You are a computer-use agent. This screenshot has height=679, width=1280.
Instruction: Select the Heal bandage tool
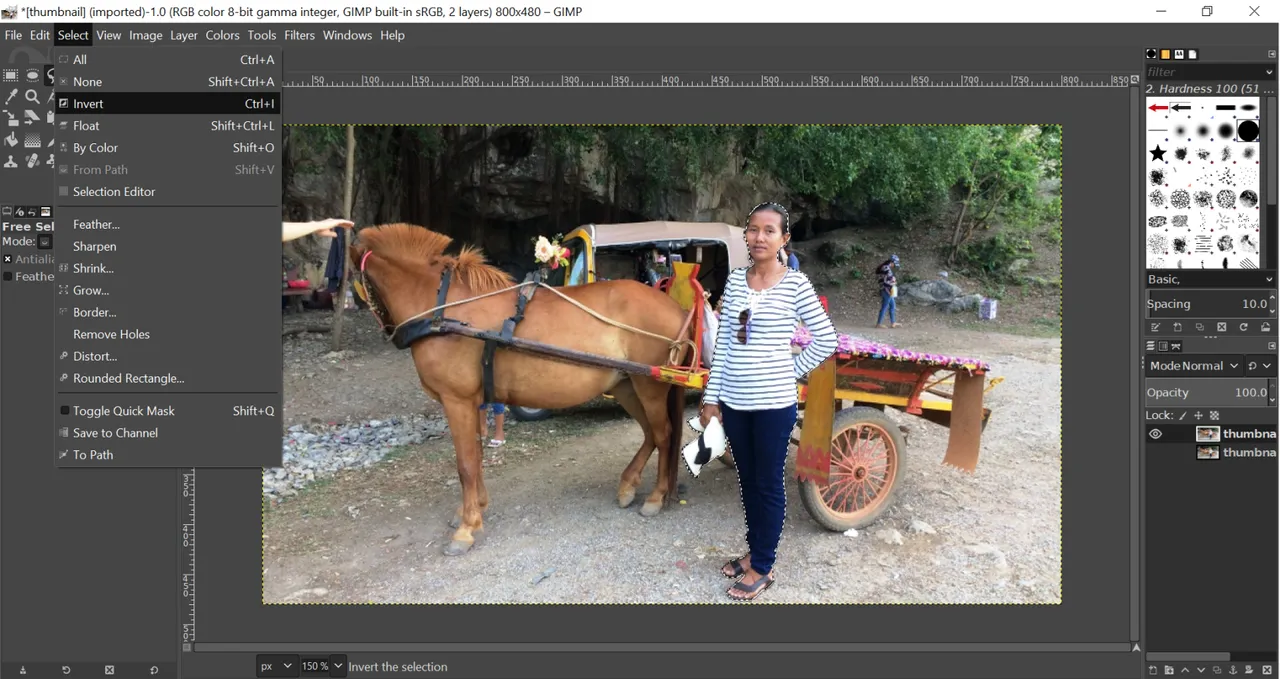(32, 161)
